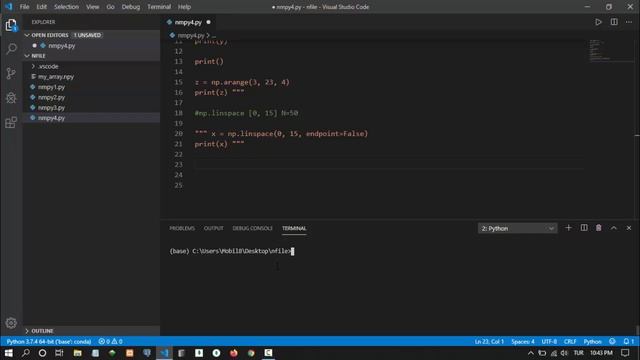Open the File menu
This screenshot has height=360, width=640.
(x=24, y=7)
